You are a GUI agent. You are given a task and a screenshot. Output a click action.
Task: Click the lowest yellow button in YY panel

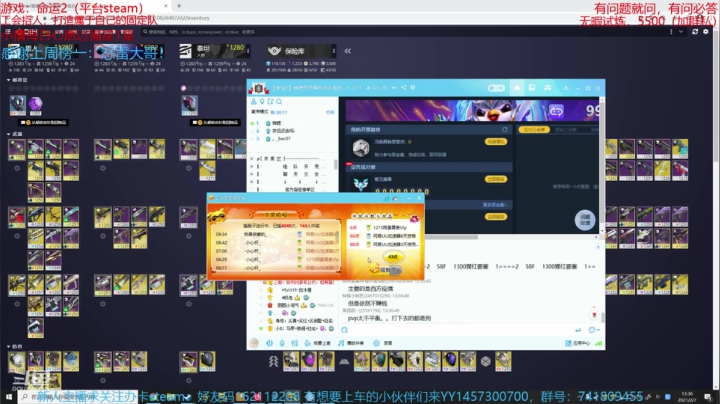[x=496, y=216]
